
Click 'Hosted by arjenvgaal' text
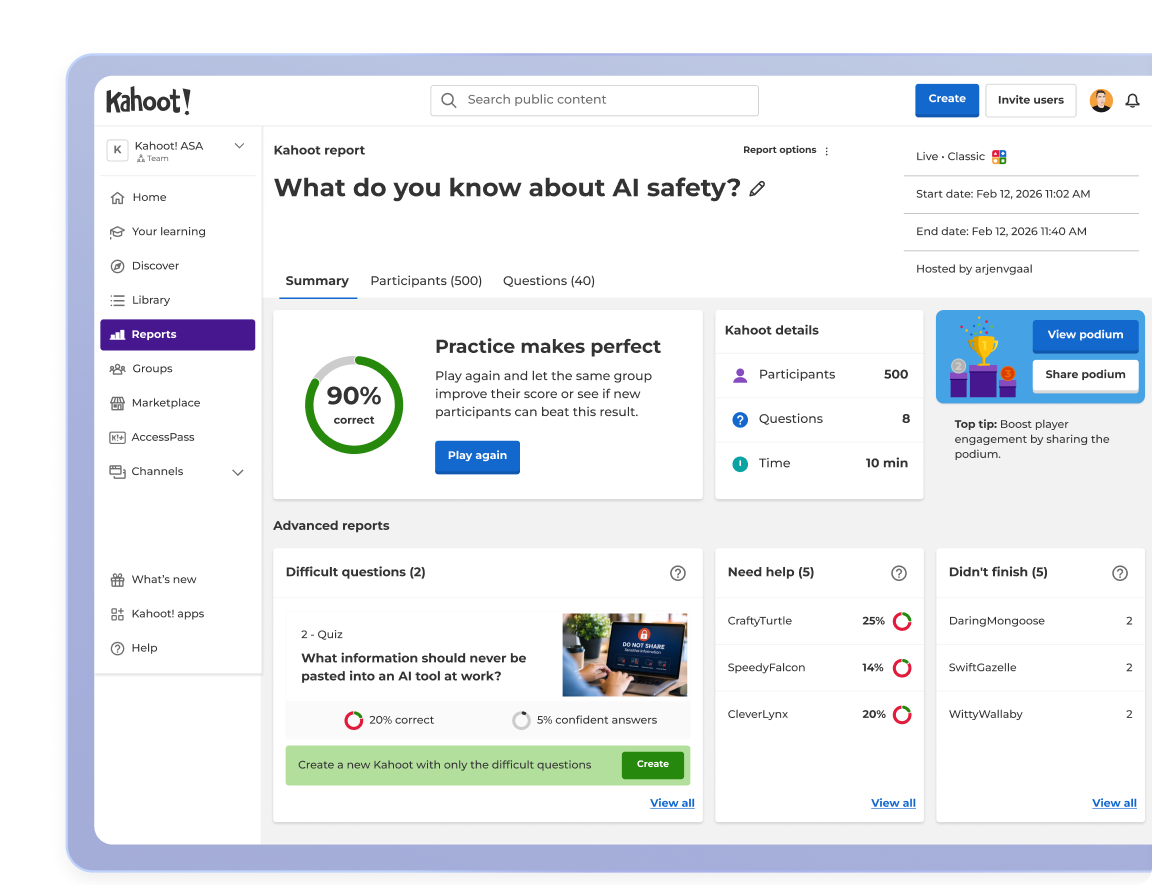tap(974, 270)
